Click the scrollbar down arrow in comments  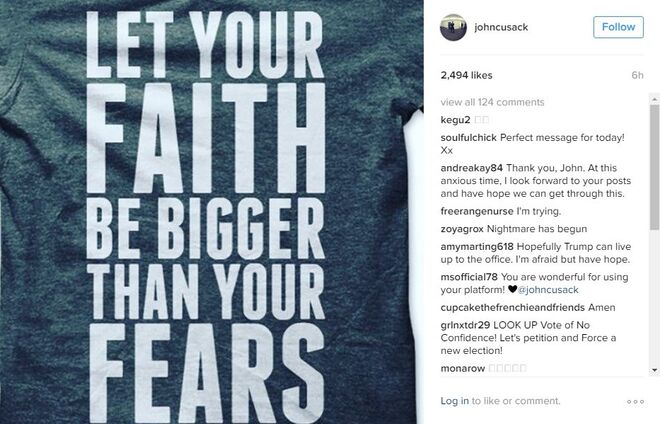(x=655, y=370)
